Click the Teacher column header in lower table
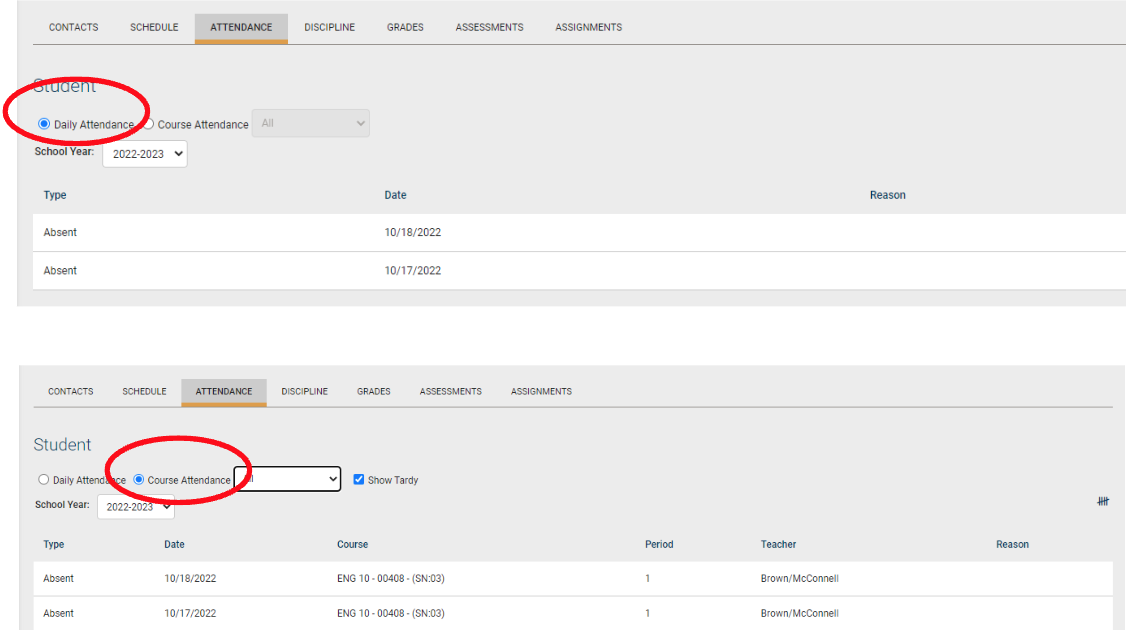Image resolution: width=1126 pixels, height=630 pixels. pos(778,545)
